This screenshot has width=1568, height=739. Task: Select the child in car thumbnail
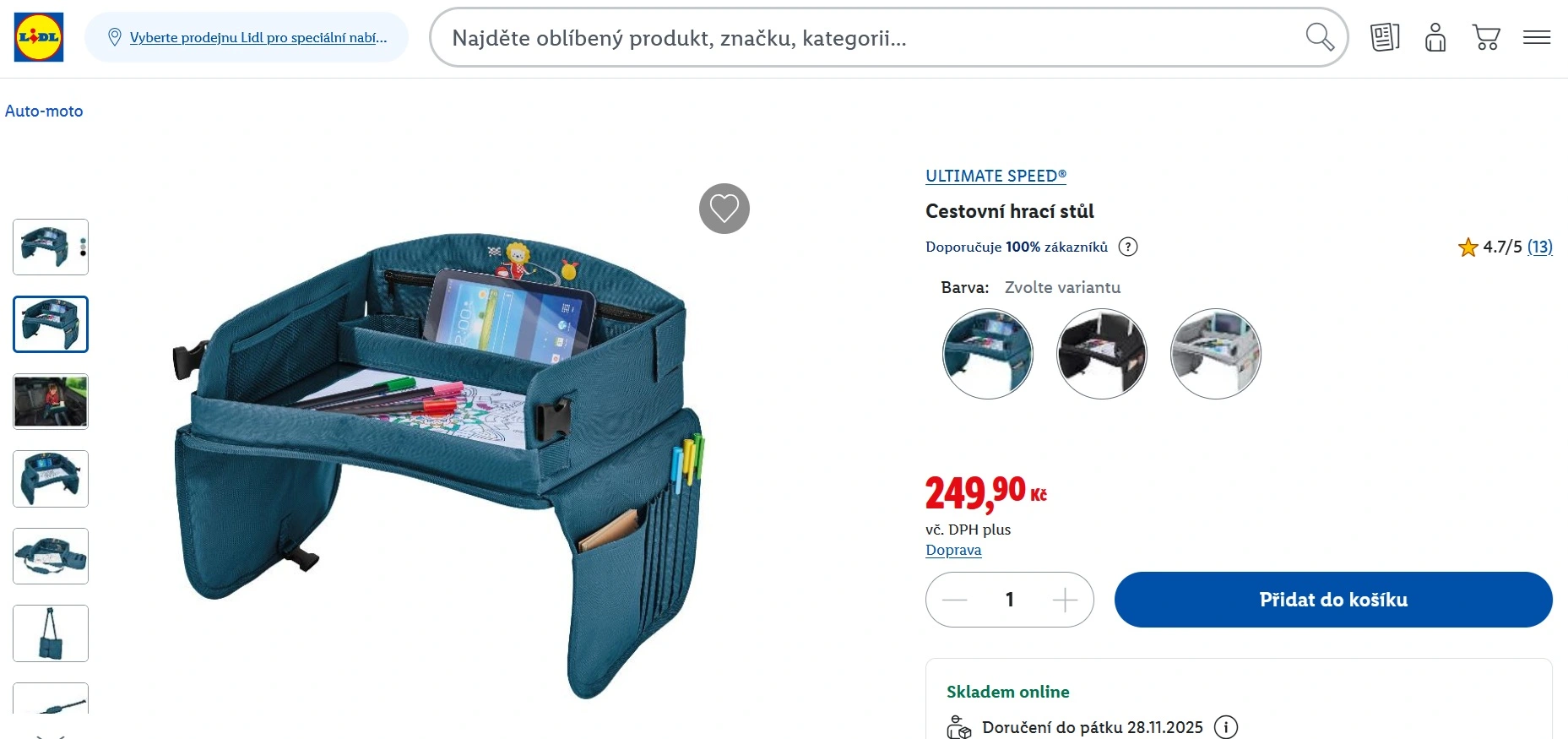coord(51,401)
